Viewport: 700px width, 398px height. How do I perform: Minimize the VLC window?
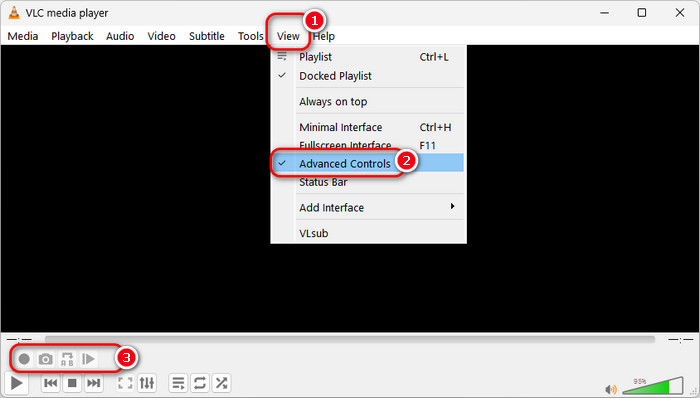tap(604, 13)
